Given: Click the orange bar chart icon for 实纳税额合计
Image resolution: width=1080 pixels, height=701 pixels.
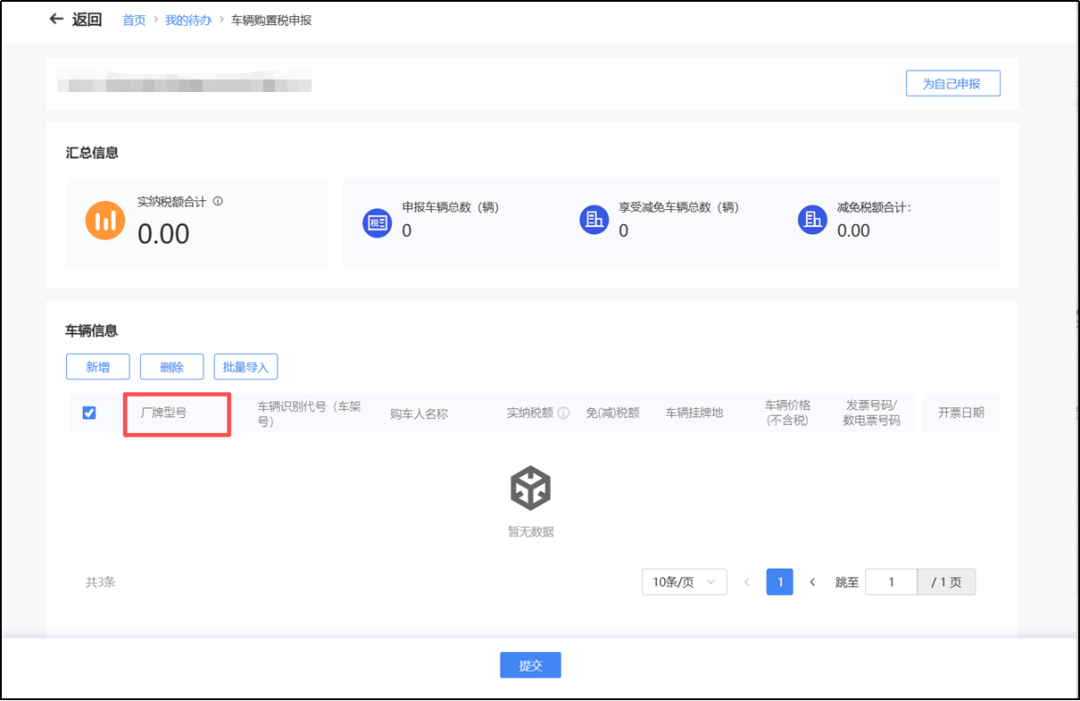Looking at the screenshot, I should point(105,220).
